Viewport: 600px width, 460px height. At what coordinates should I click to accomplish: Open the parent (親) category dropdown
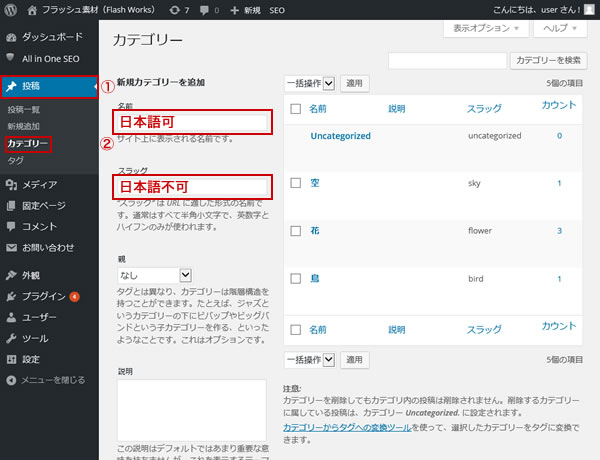pyautogui.click(x=154, y=273)
